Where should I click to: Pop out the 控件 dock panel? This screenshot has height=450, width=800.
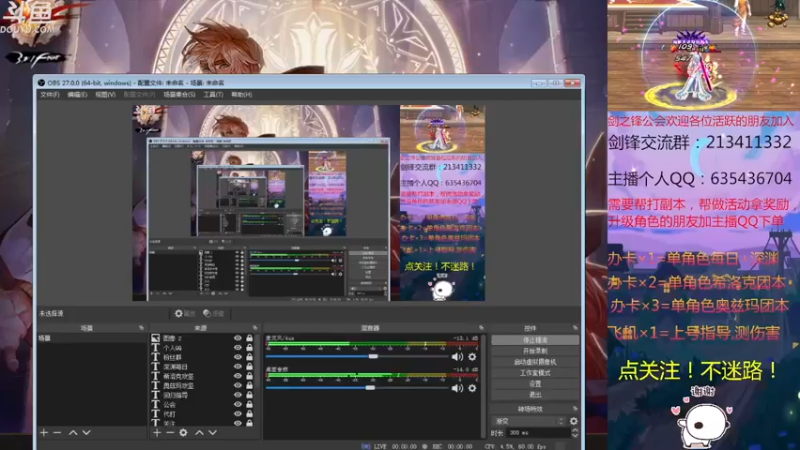(575, 328)
